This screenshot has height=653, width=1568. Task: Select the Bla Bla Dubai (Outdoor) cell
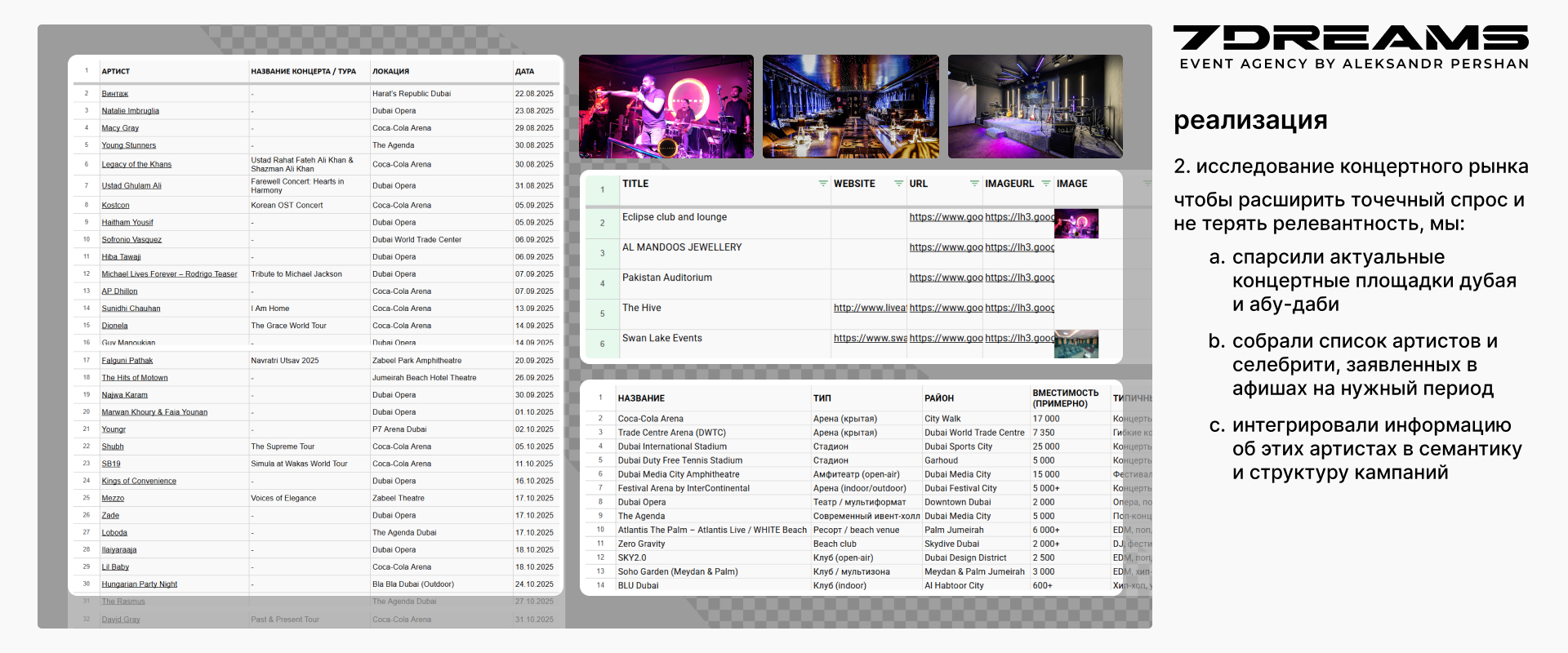pyautogui.click(x=441, y=584)
